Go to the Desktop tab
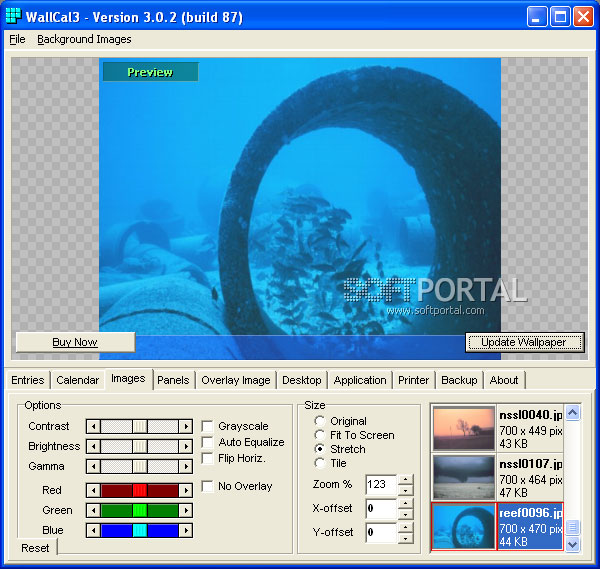 [302, 380]
